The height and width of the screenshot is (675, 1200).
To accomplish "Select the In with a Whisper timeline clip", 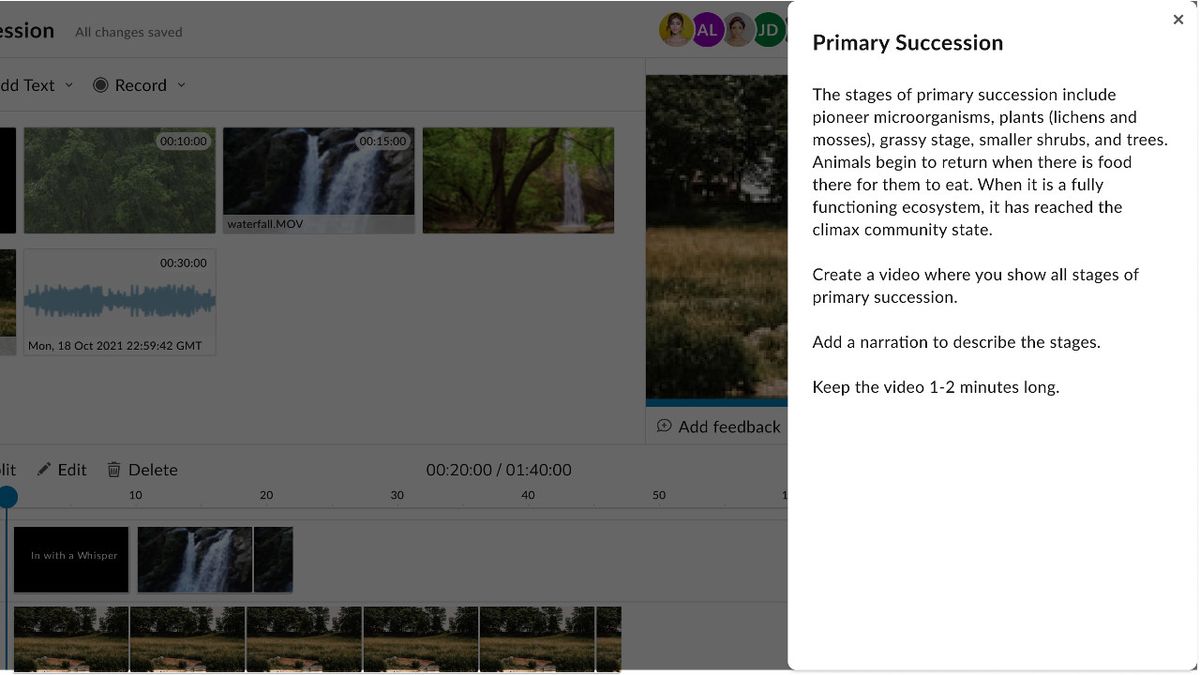I will pos(71,559).
